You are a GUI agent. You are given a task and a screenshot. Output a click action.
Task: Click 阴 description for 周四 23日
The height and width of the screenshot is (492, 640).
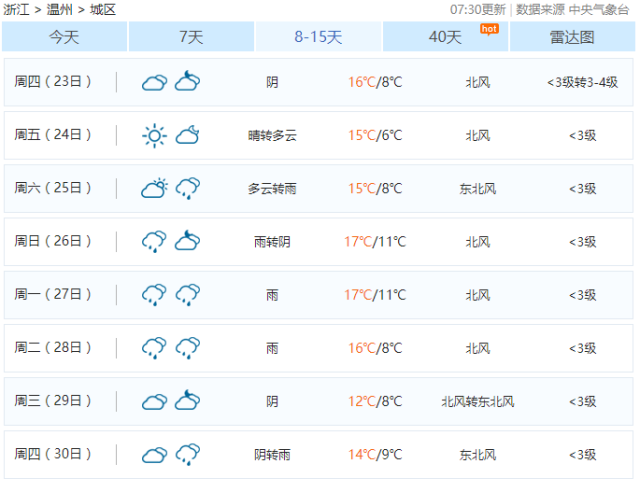tap(272, 82)
